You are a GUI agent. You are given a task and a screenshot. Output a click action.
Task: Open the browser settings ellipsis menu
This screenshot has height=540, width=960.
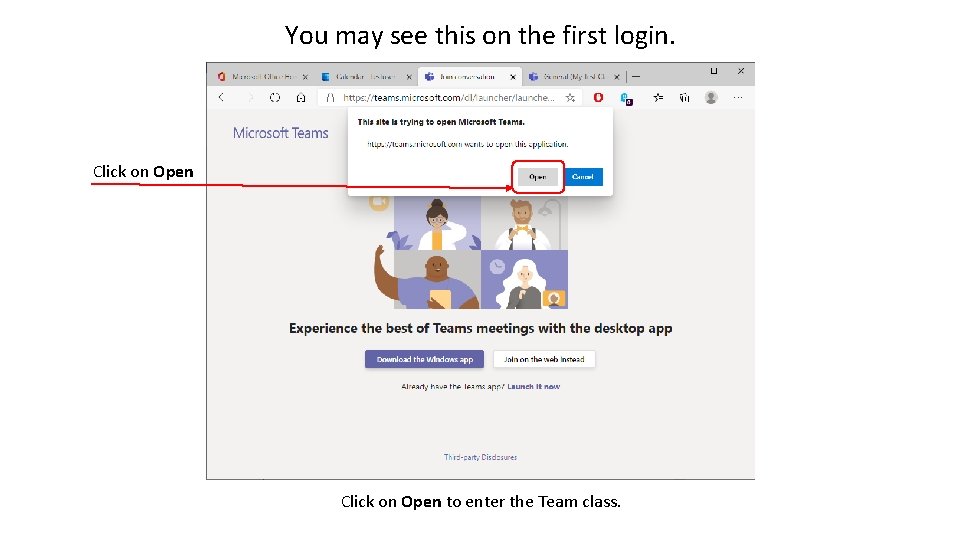738,97
